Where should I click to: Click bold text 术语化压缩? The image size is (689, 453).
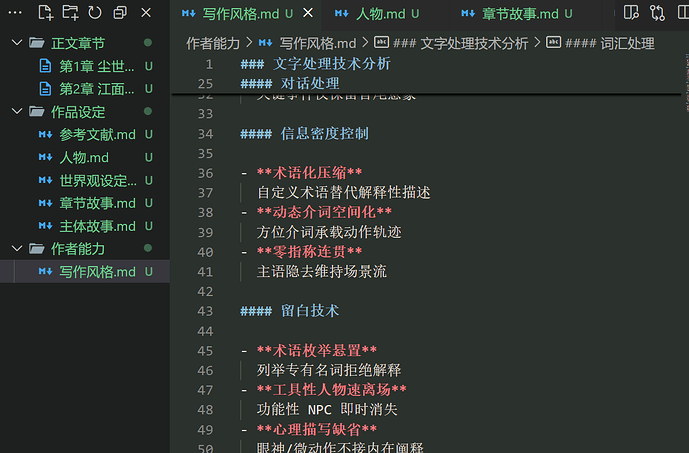pos(309,173)
